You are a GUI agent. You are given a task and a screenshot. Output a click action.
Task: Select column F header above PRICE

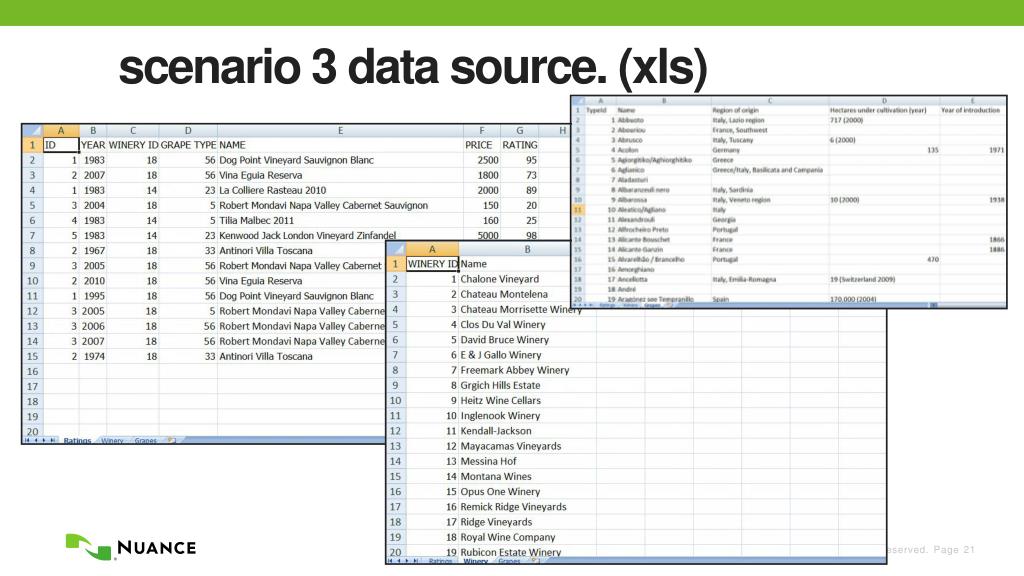point(482,130)
